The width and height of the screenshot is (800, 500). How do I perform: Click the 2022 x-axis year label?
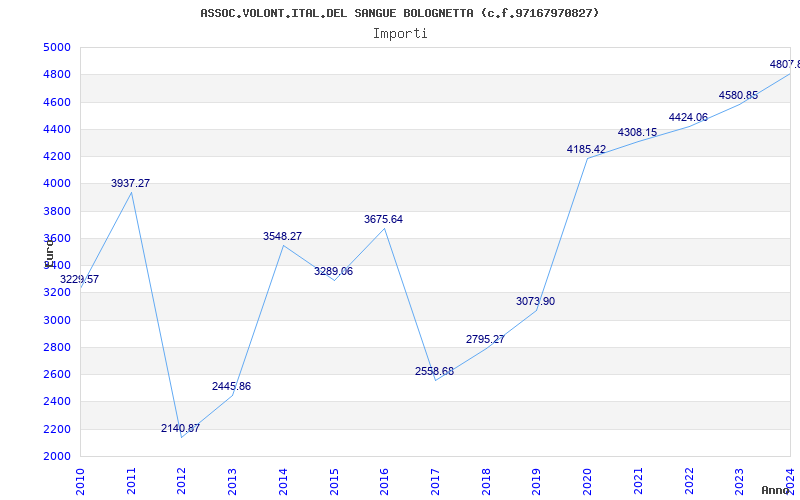coord(689,481)
